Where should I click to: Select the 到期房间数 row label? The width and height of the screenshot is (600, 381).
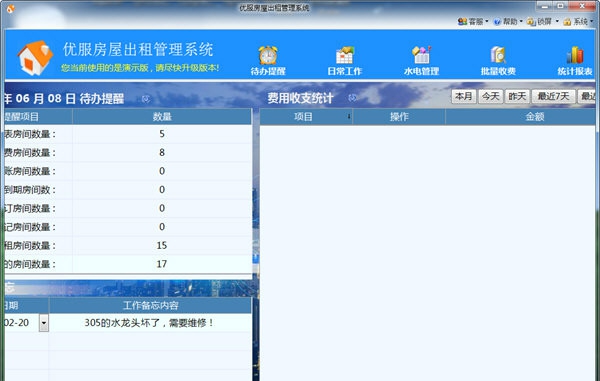pos(30,190)
